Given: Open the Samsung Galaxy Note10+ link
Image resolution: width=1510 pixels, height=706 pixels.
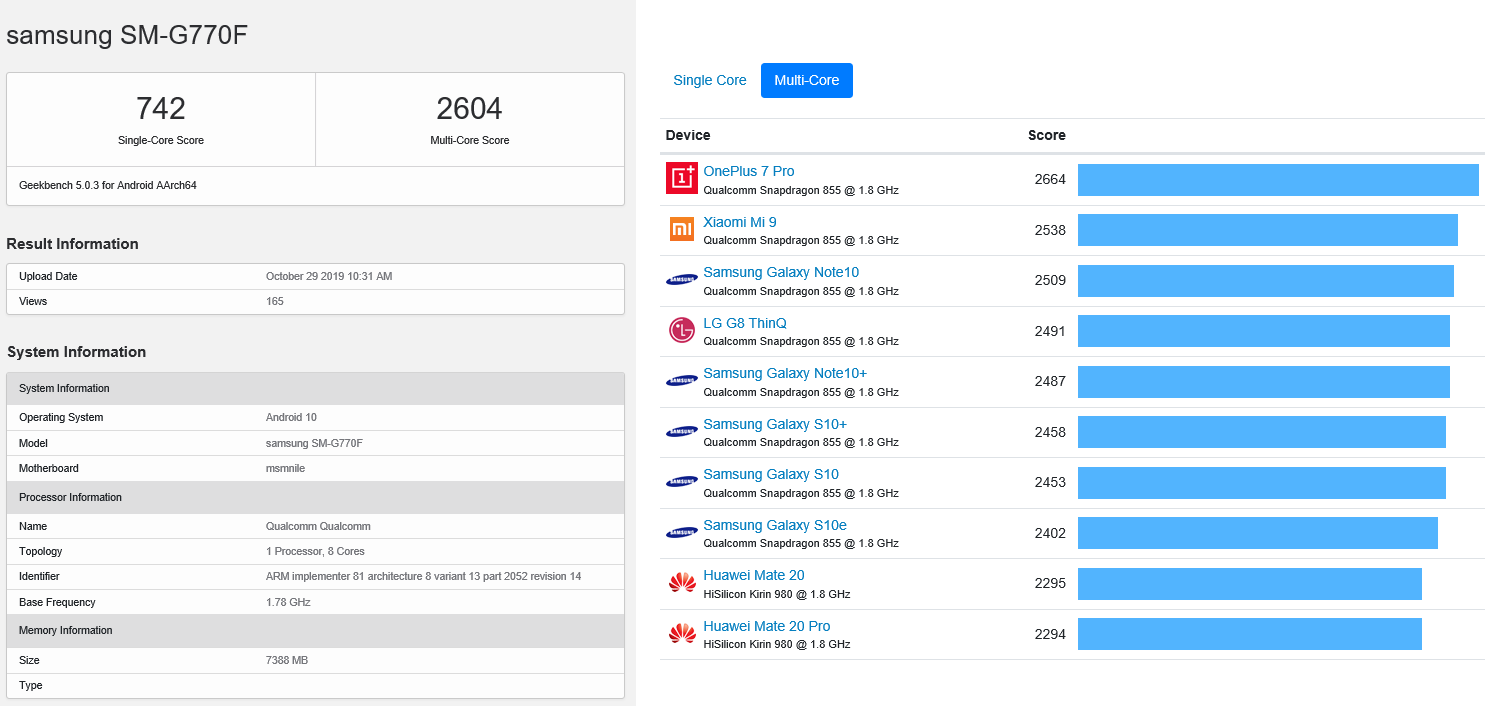Looking at the screenshot, I should [x=785, y=373].
